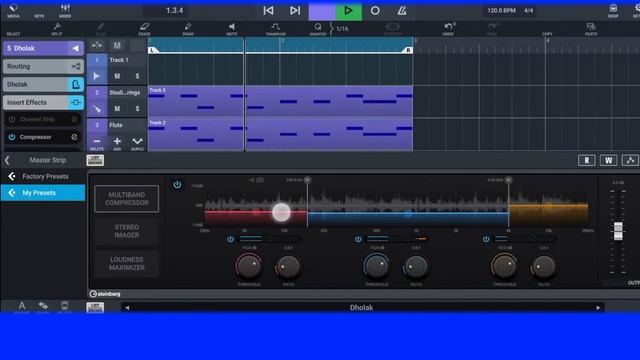Image resolution: width=640 pixels, height=360 pixels.
Task: Toggle the metronome icon
Action: (x=402, y=11)
